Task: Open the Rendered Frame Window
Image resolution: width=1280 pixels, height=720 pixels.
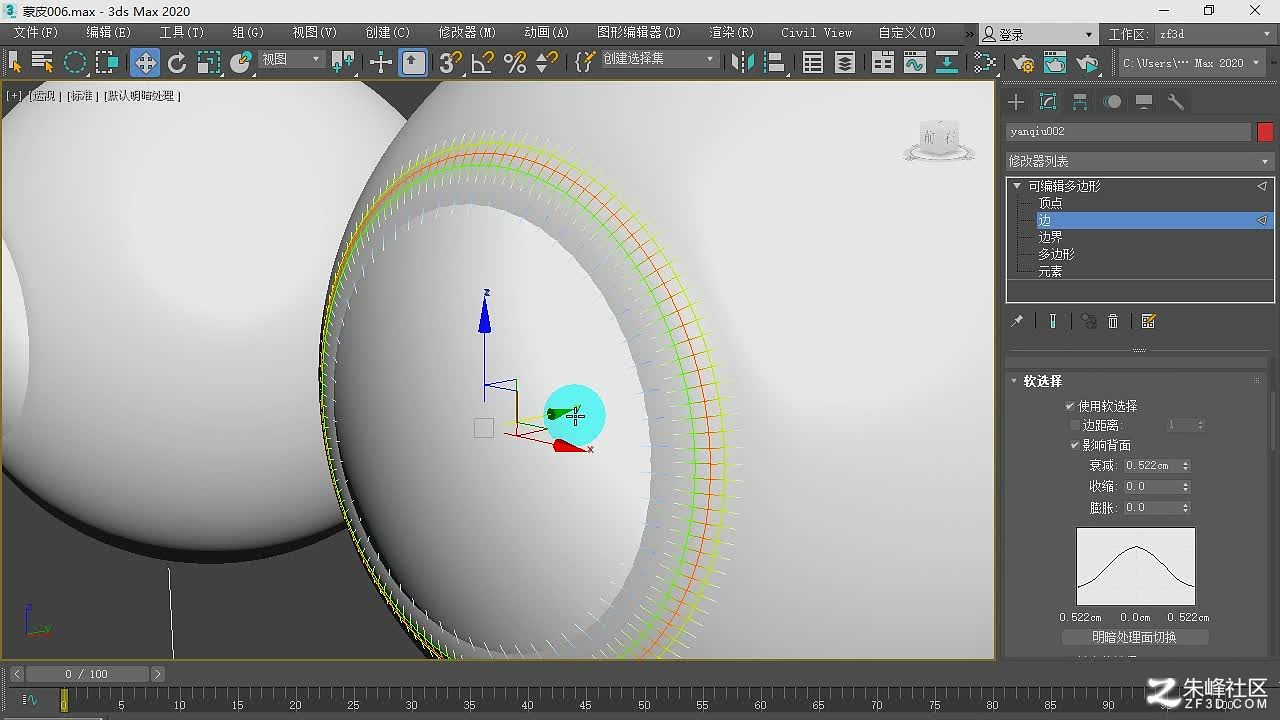Action: point(1055,62)
